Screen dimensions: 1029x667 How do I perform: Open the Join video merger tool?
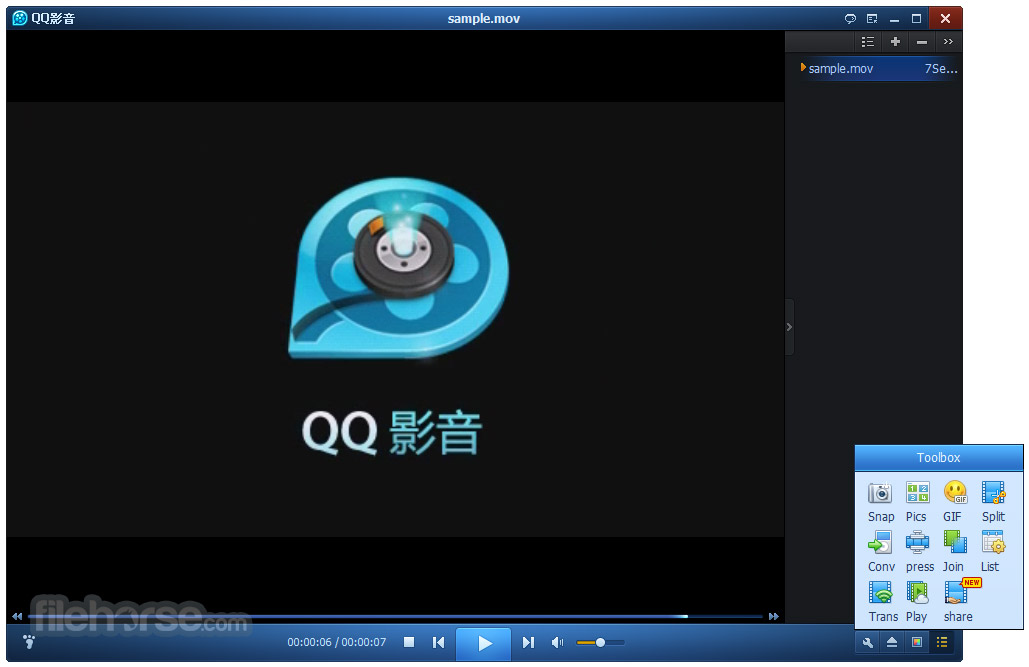(x=954, y=552)
